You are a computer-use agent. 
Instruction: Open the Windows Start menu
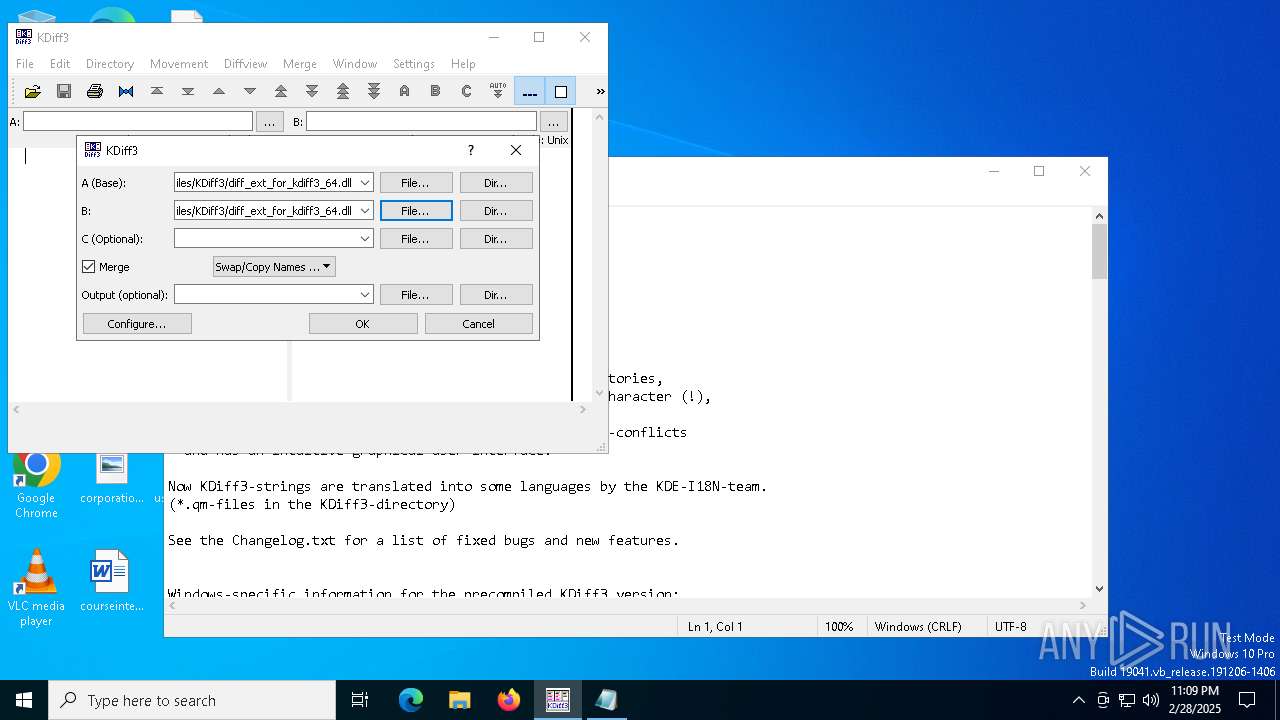(24, 700)
